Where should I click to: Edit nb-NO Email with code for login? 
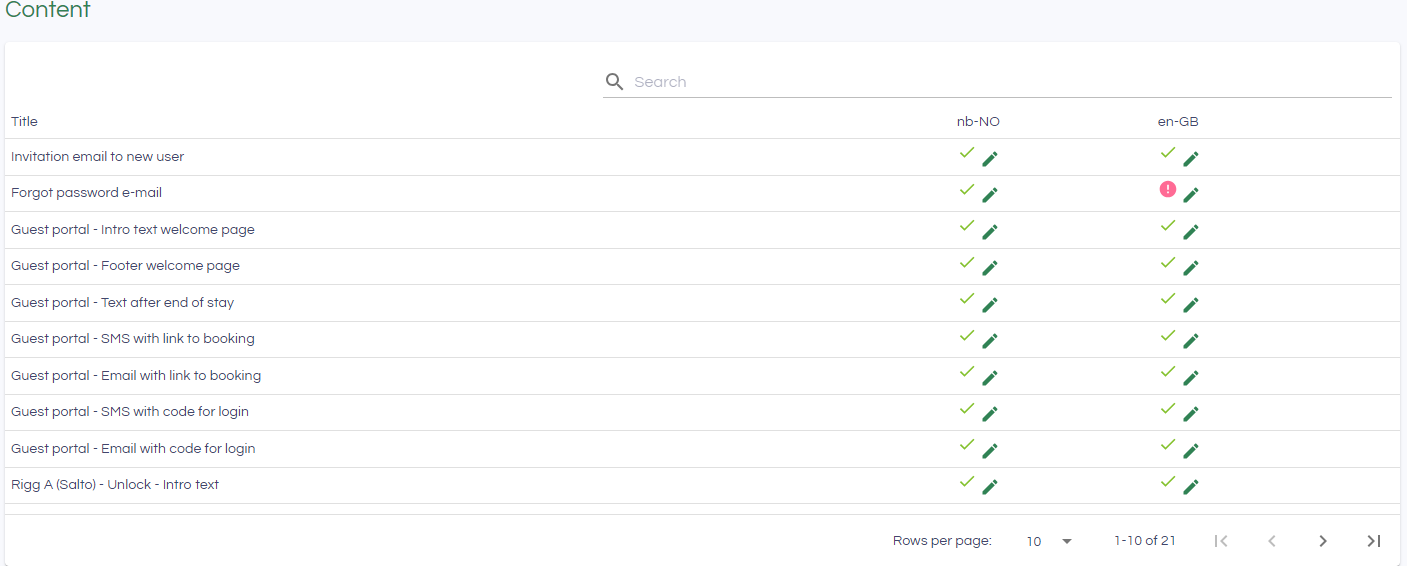pos(990,451)
